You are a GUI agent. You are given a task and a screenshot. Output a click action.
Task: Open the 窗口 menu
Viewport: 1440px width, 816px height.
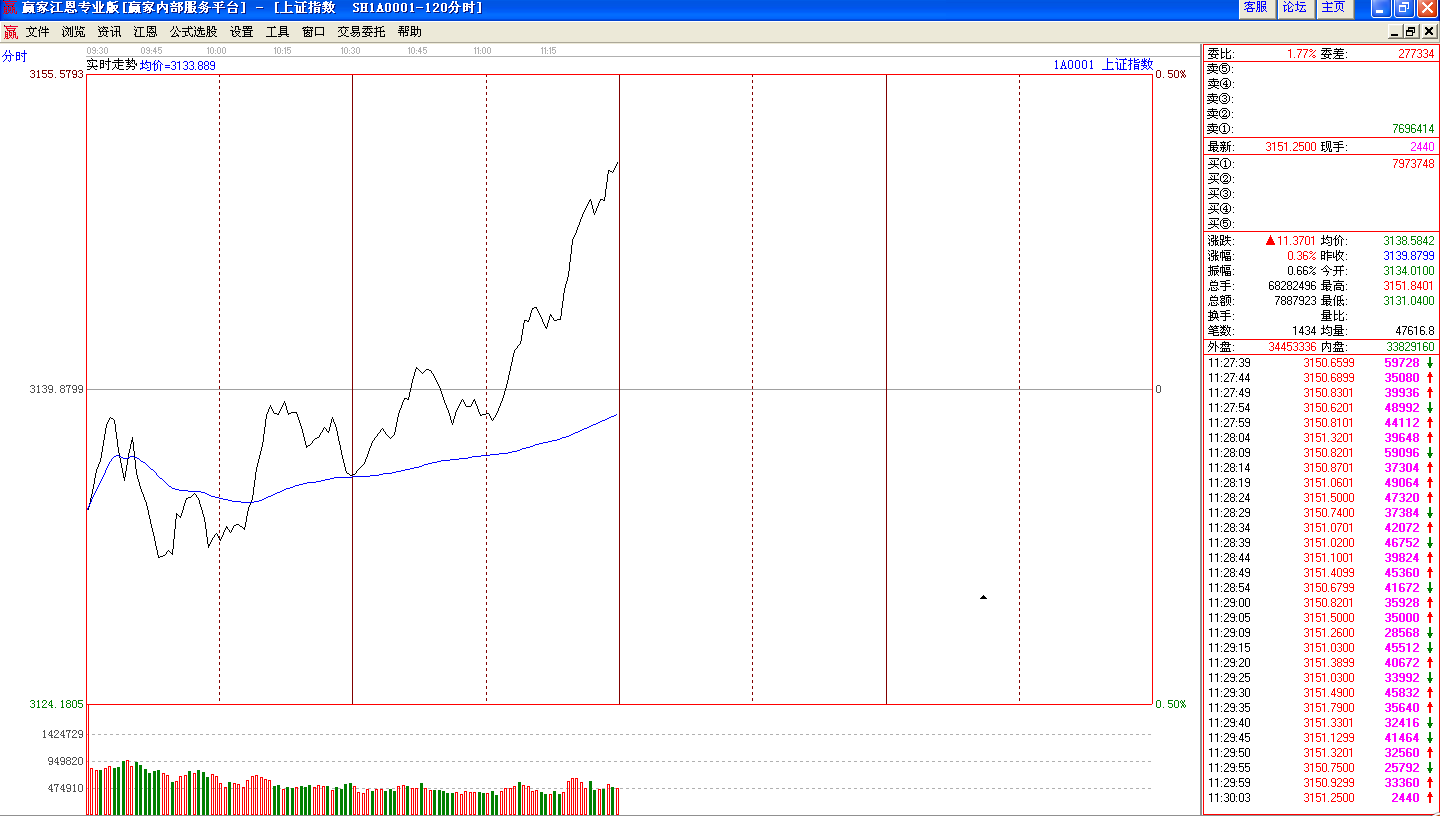pyautogui.click(x=313, y=32)
